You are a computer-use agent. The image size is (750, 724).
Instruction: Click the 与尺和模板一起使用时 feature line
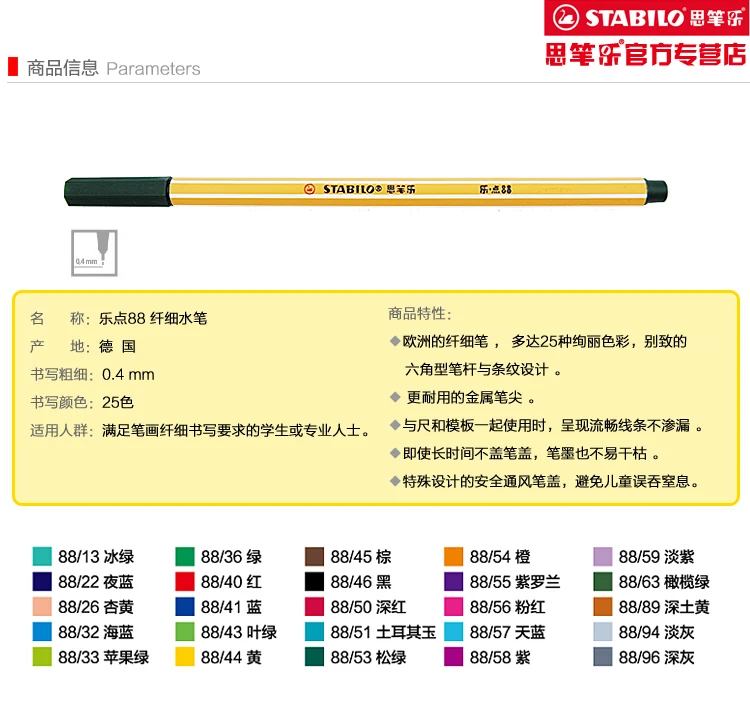tap(546, 426)
